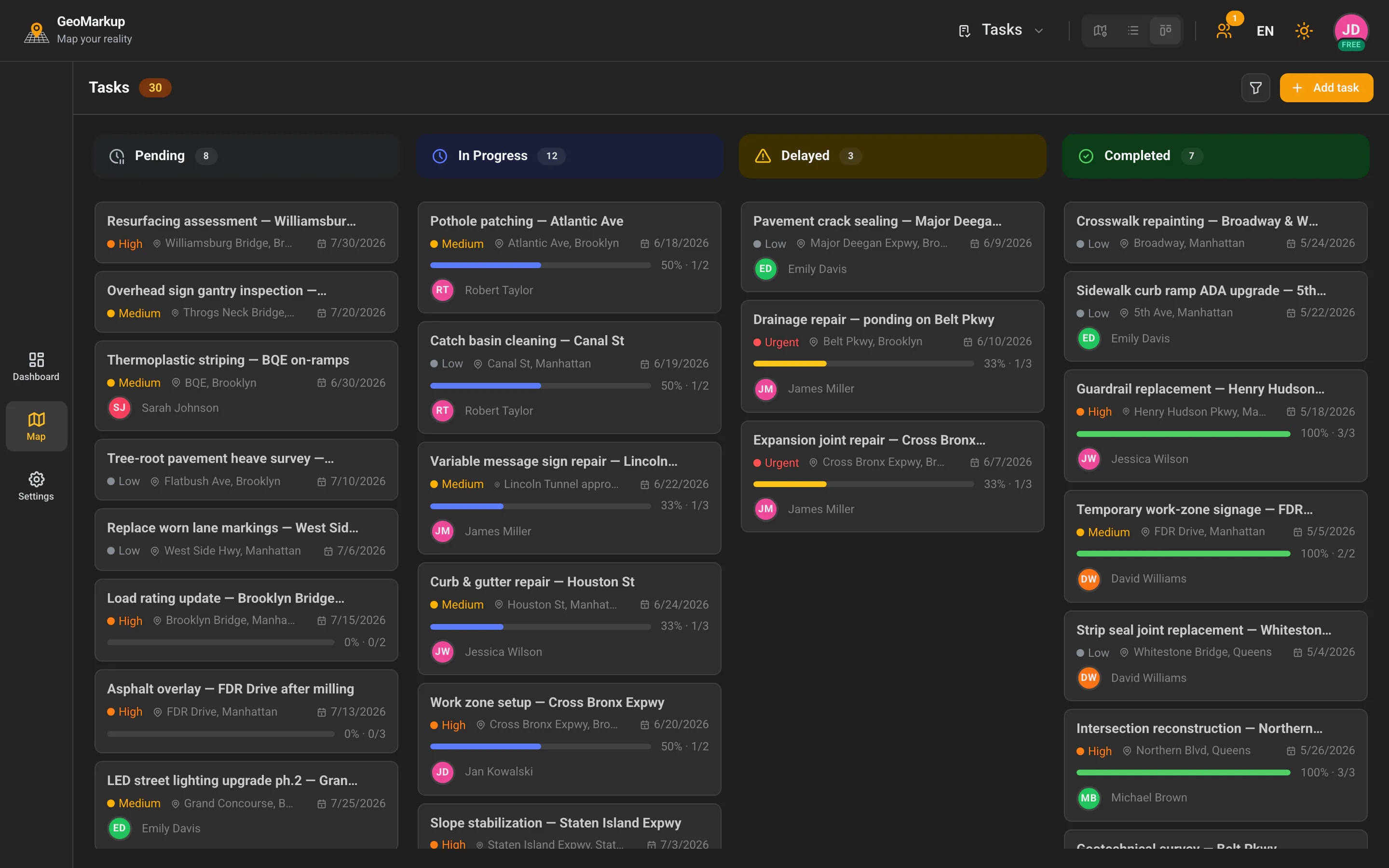
Task: Open Drainage repair — ponding on Belt Pkwy
Action: (893, 356)
